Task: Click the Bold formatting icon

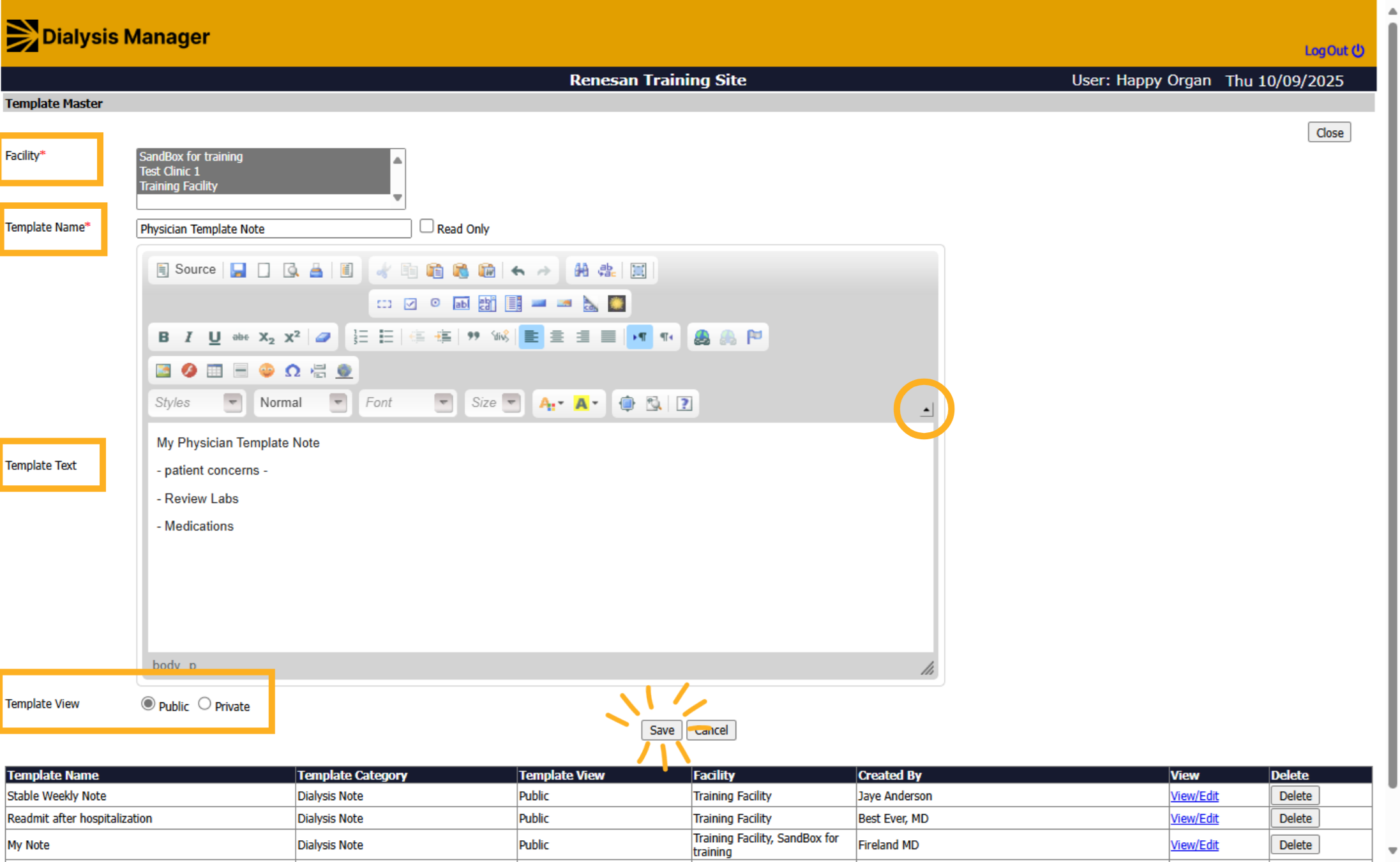Action: [x=163, y=337]
